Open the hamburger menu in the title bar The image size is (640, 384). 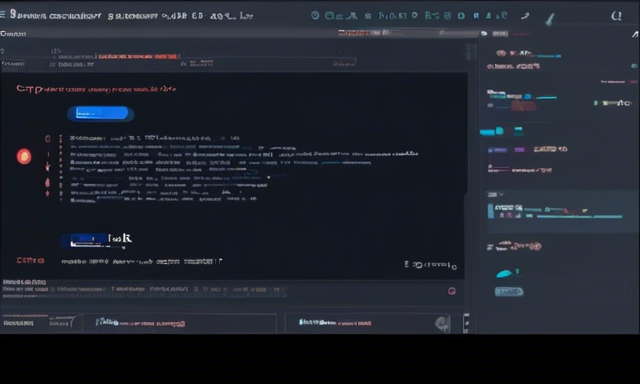pos(2,15)
